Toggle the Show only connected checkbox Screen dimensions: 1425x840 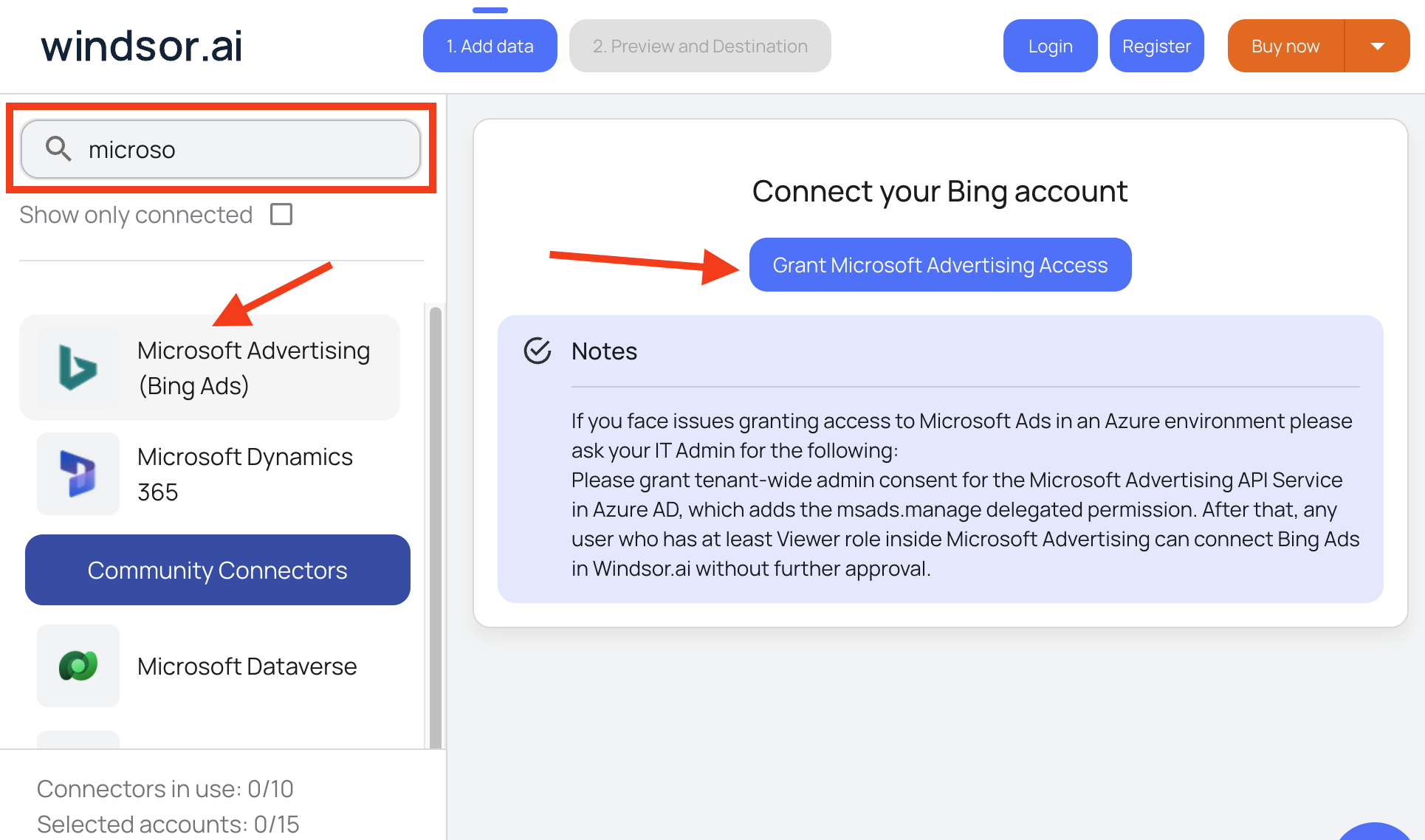point(281,214)
